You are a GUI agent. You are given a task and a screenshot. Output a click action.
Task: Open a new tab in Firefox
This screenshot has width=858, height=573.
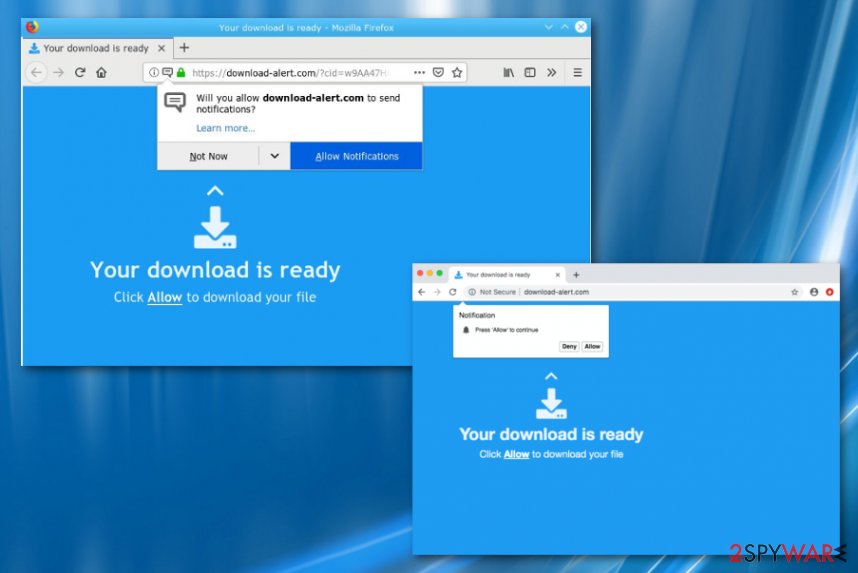[x=184, y=48]
